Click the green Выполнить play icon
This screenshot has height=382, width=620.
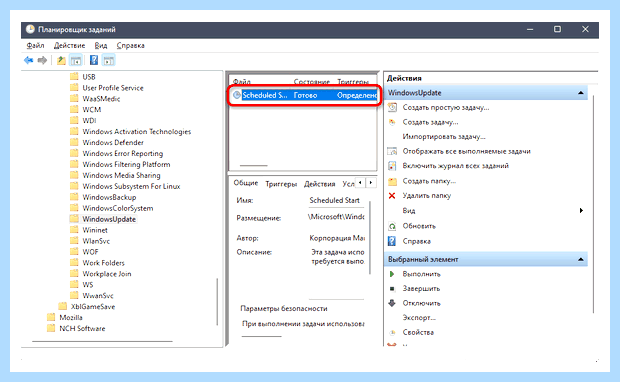[392, 274]
